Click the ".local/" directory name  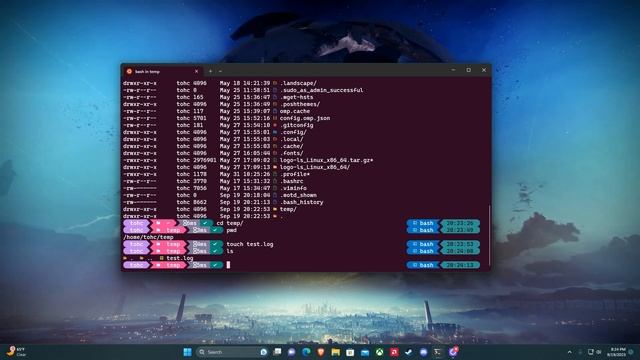pyautogui.click(x=291, y=139)
